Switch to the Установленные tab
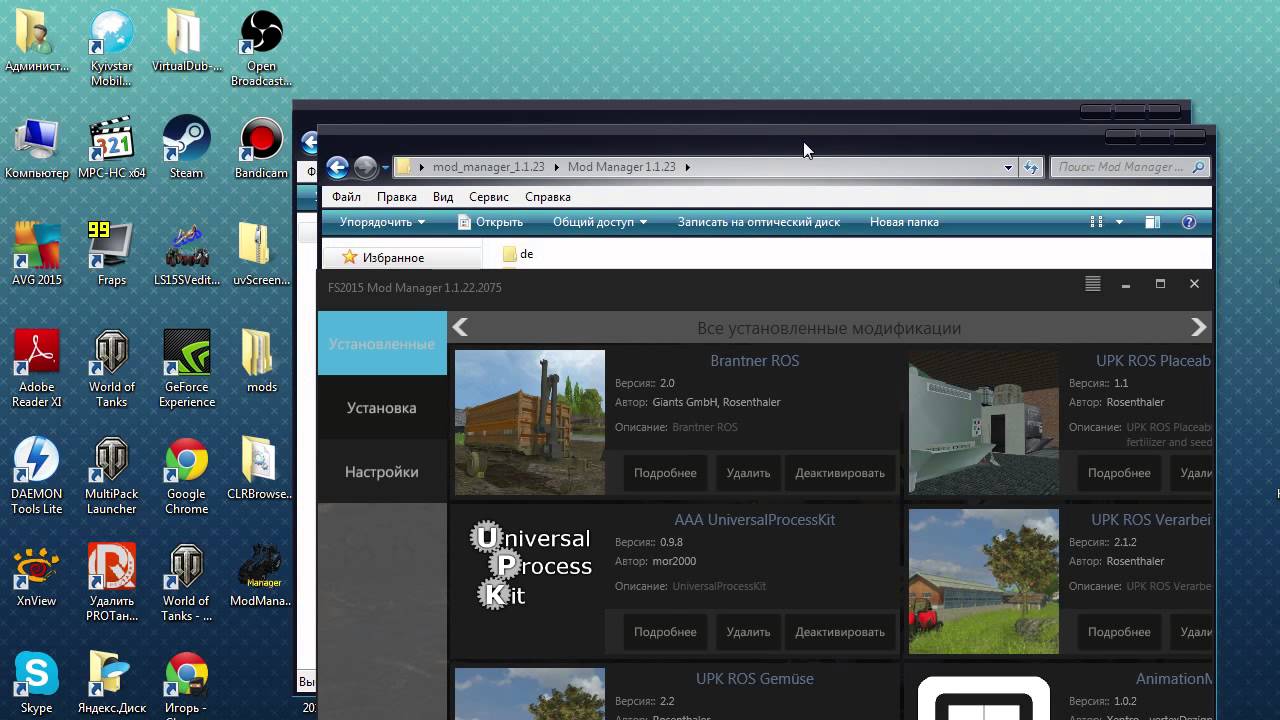Viewport: 1280px width, 720px height. click(382, 343)
